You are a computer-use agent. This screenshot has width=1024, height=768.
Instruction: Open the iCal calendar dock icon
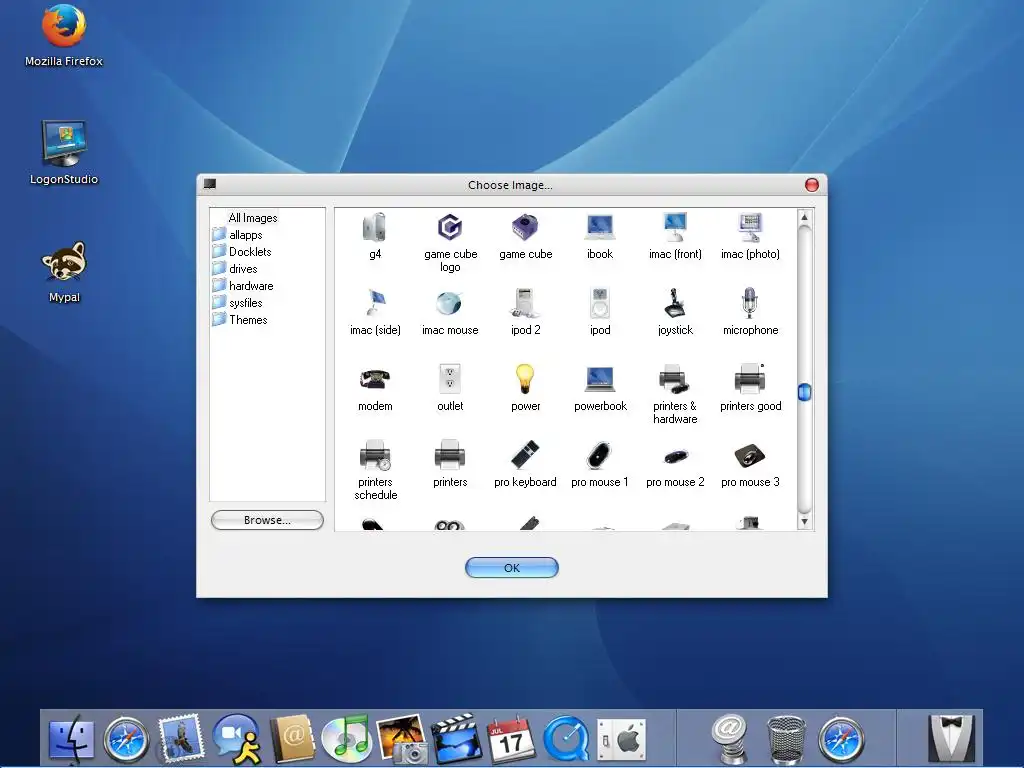(x=511, y=739)
